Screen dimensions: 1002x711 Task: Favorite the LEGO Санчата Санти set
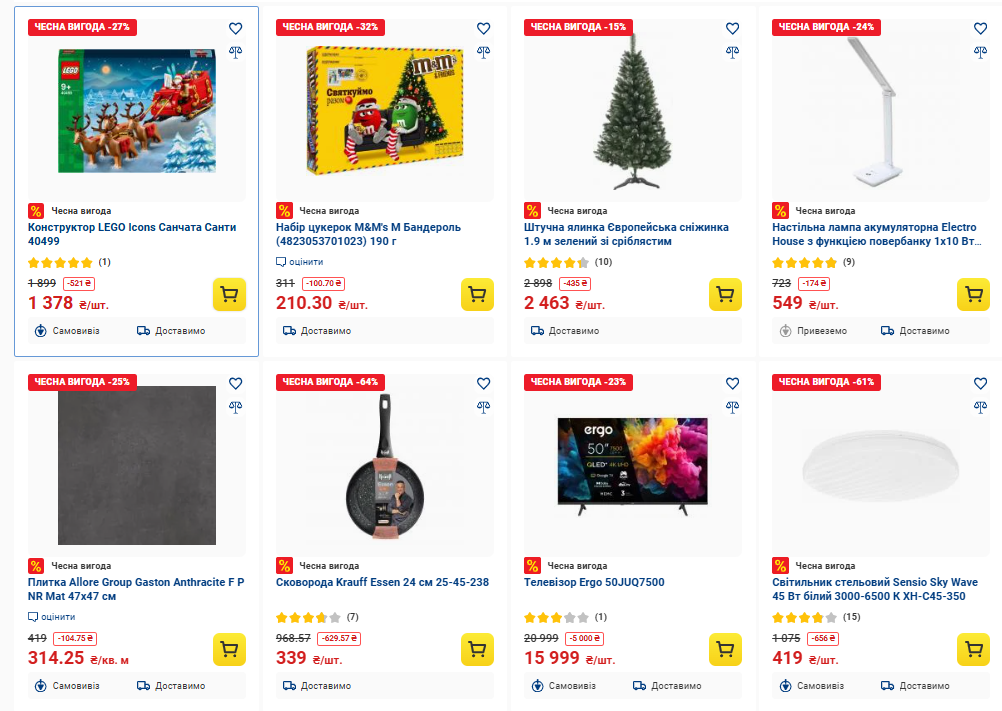tap(236, 29)
